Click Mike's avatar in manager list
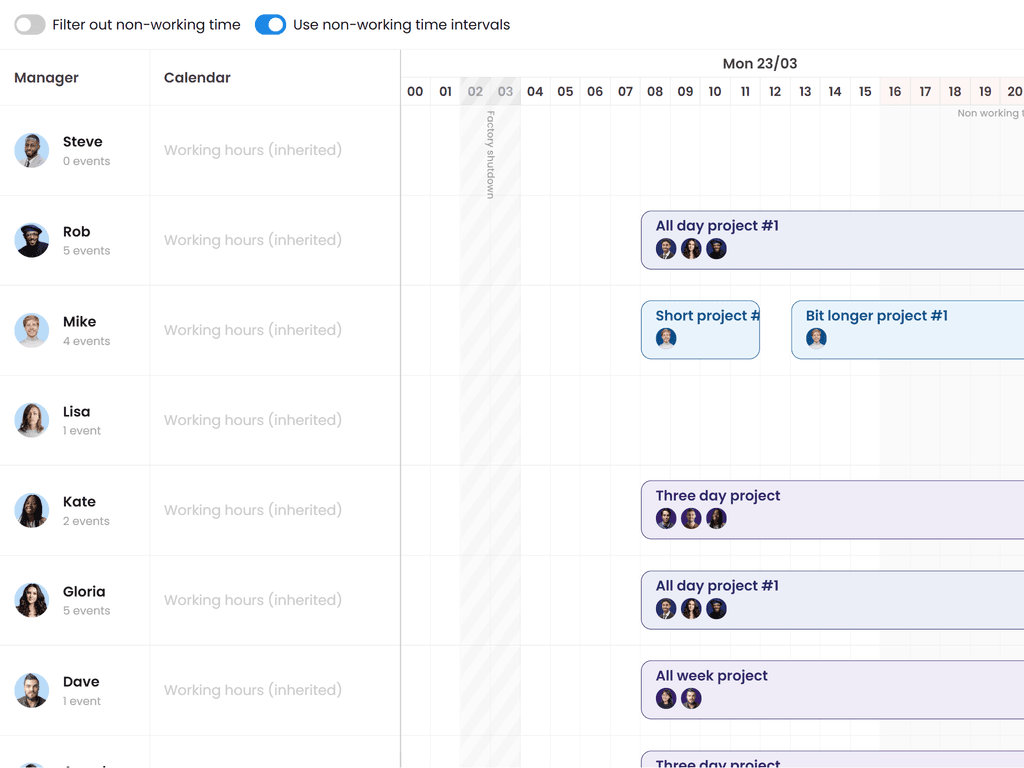The image size is (1024, 768). click(x=31, y=331)
